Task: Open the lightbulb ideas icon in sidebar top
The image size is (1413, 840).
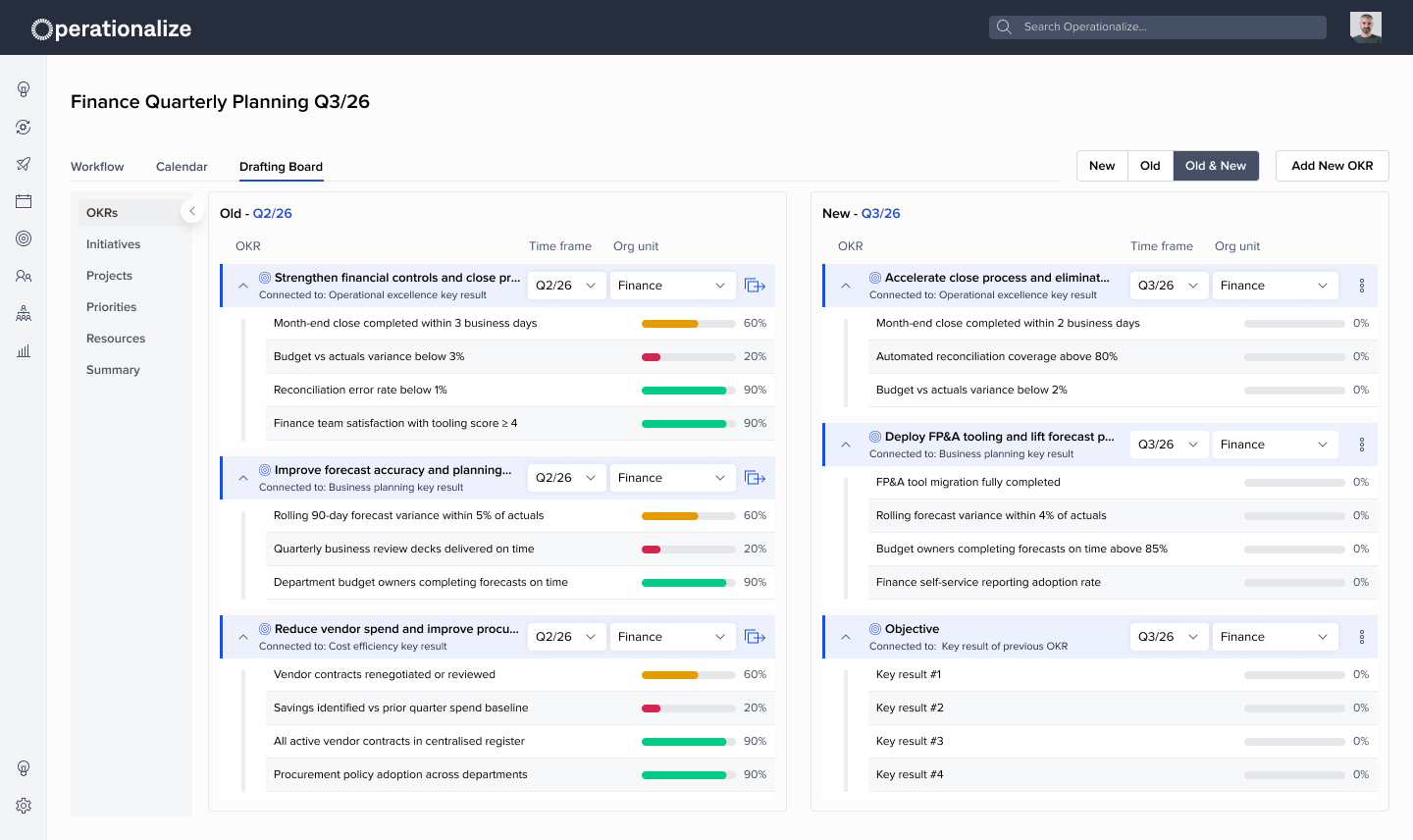Action: tap(24, 89)
